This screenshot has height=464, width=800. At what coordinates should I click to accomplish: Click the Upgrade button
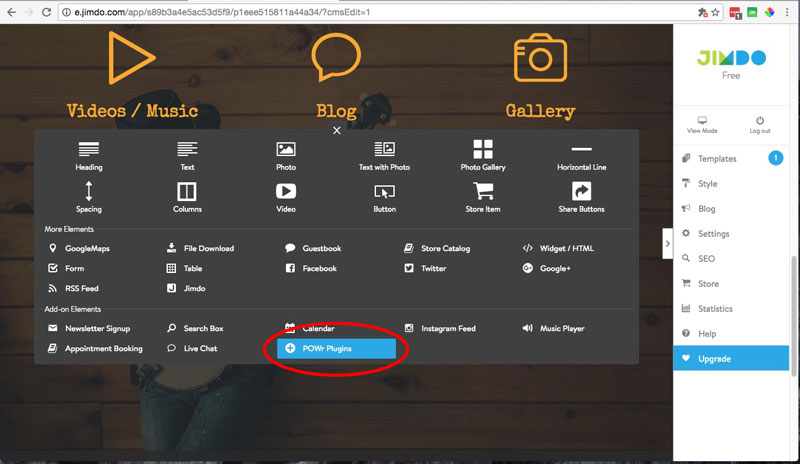coord(731,358)
